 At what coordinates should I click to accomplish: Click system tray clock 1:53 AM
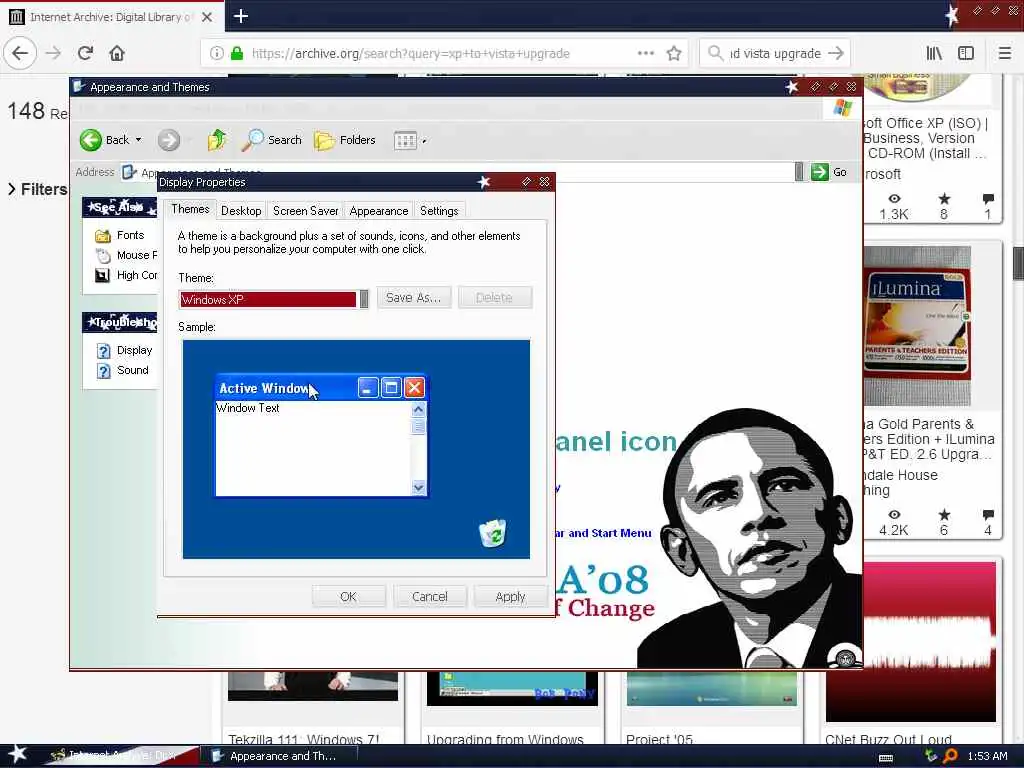[987, 756]
